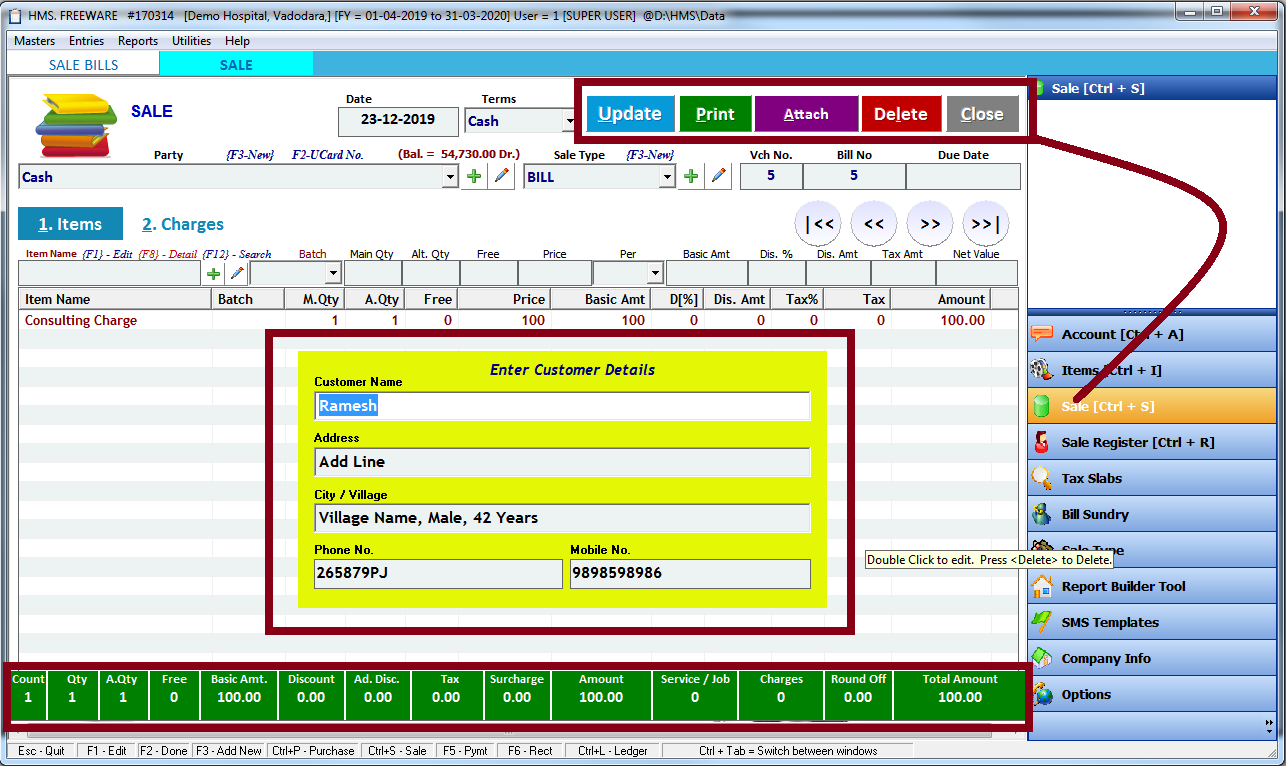Go to next record using >> arrow
The image size is (1286, 766).
click(929, 224)
